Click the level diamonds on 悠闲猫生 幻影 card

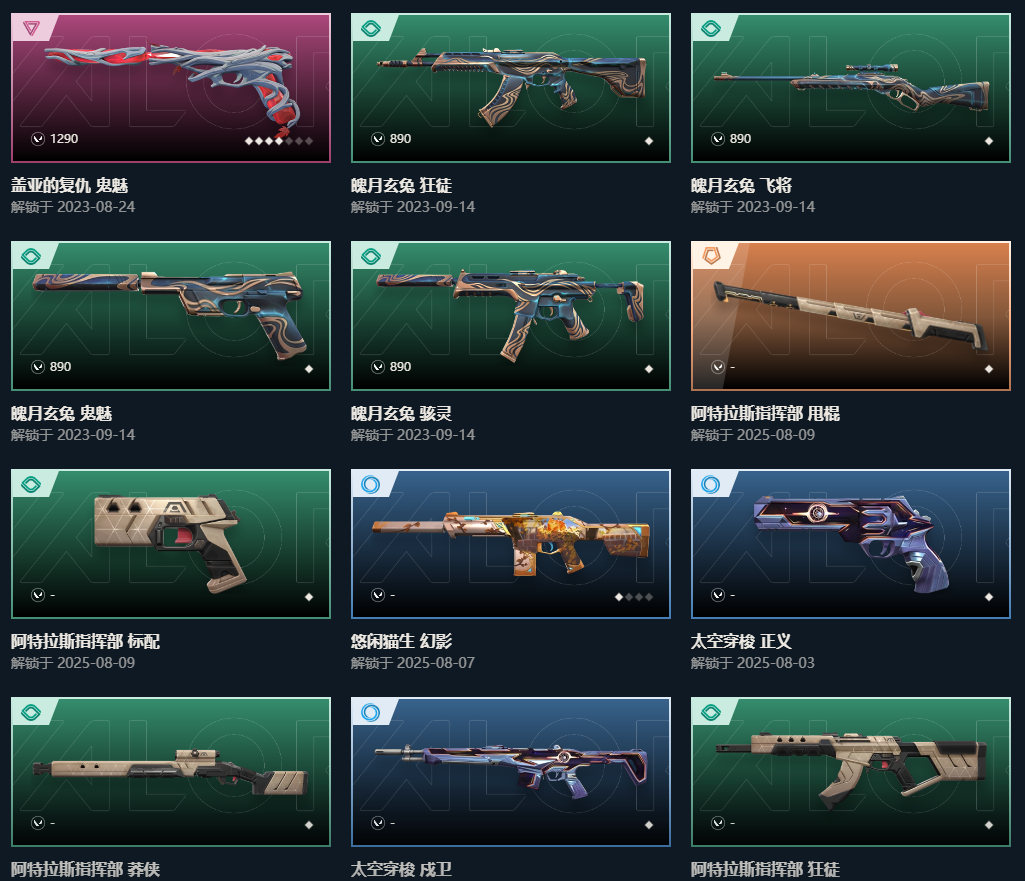[x=634, y=597]
